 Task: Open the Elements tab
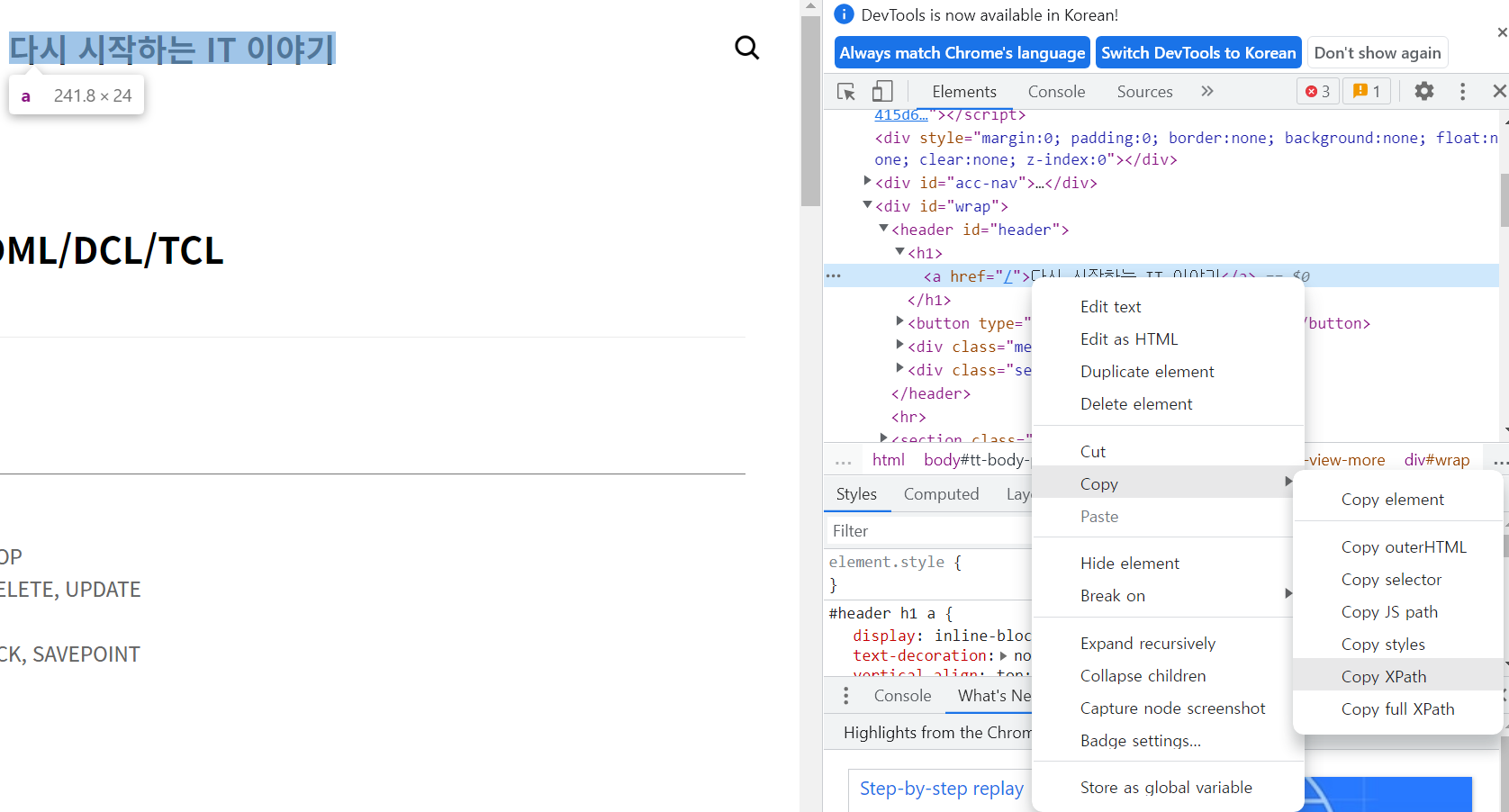coord(964,91)
